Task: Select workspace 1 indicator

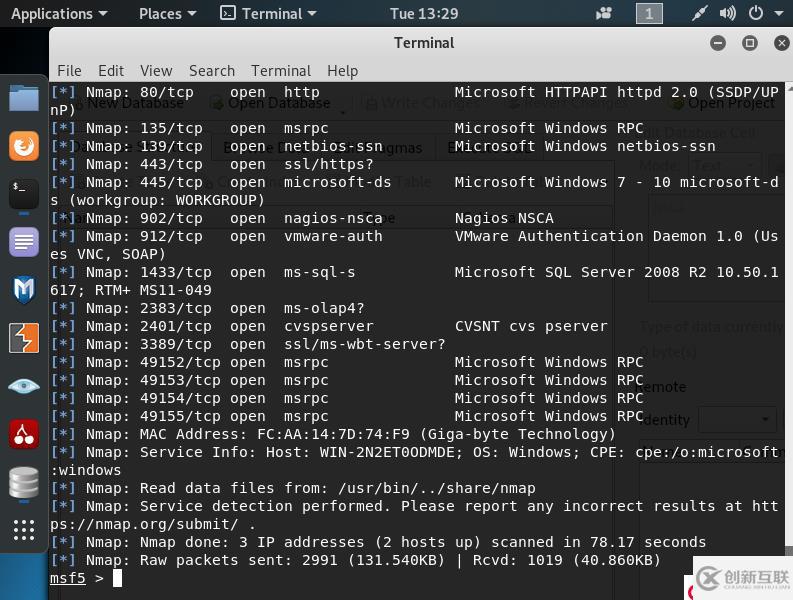Action: [x=649, y=14]
